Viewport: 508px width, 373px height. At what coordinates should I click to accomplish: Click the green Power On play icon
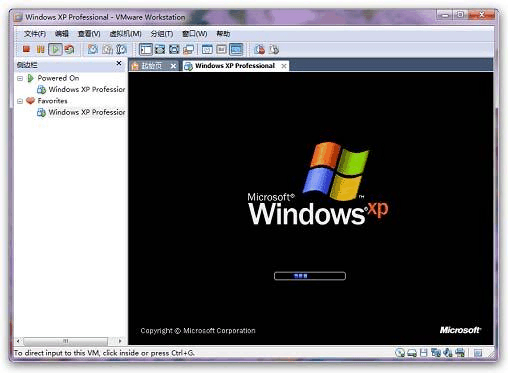click(55, 49)
